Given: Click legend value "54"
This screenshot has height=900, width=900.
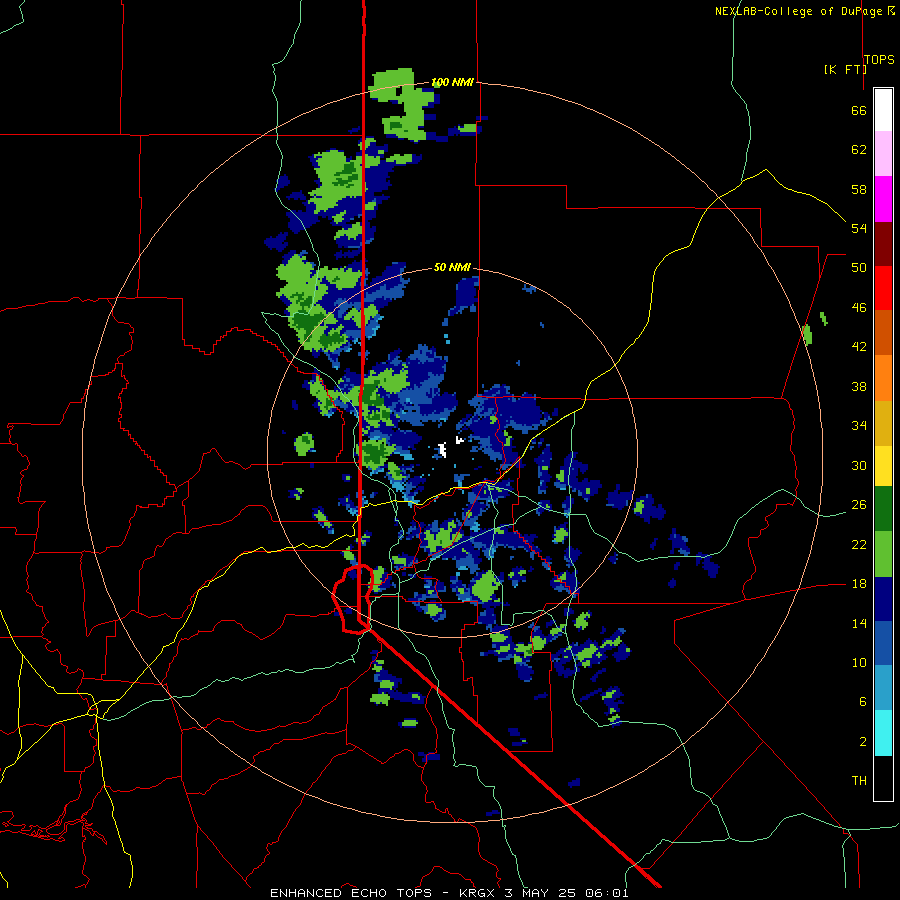Looking at the screenshot, I should 859,228.
